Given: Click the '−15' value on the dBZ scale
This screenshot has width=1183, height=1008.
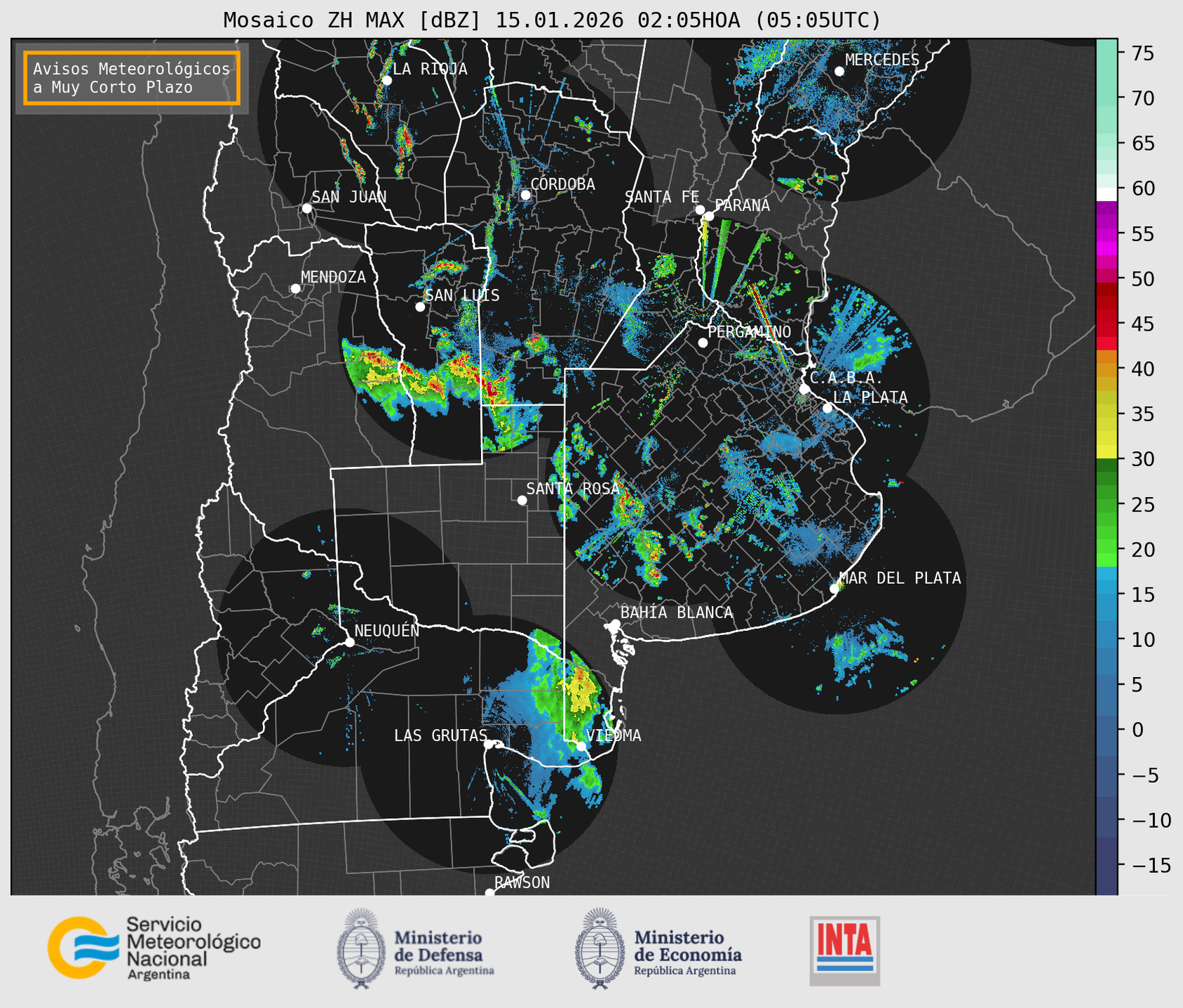Looking at the screenshot, I should [x=1151, y=866].
